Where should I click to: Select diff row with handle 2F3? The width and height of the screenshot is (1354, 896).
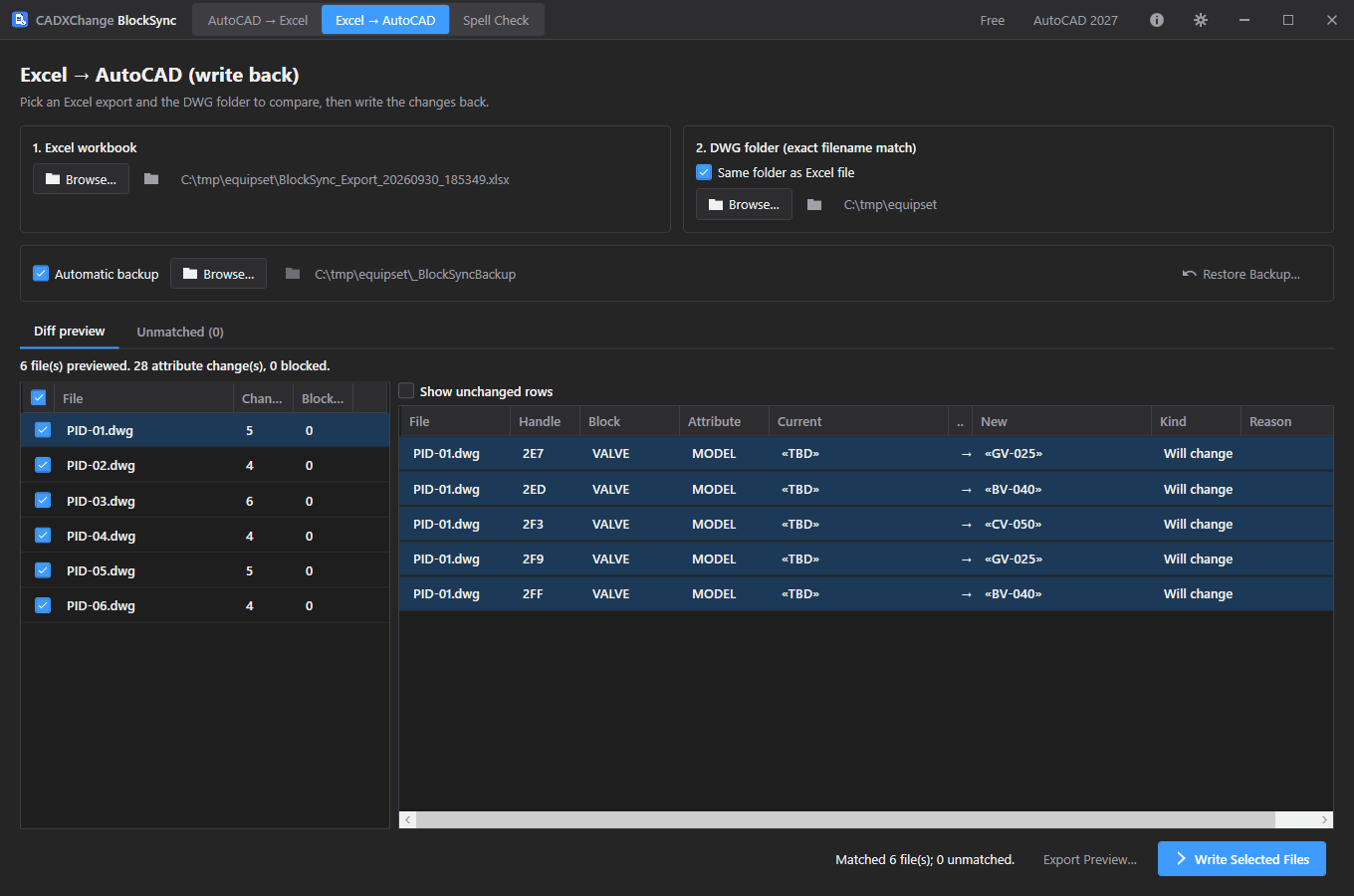(866, 524)
